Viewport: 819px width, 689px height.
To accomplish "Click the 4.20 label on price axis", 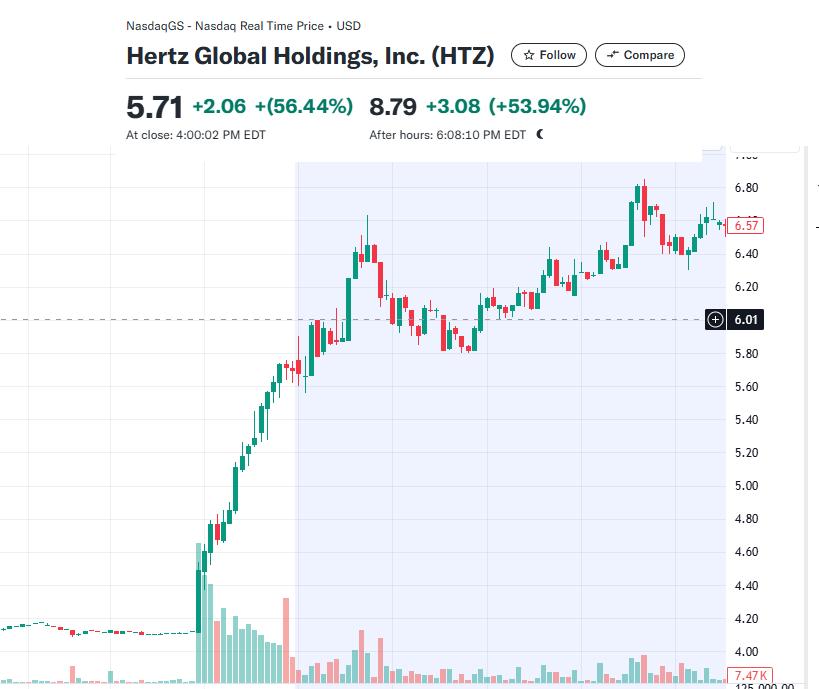I will click(x=746, y=619).
